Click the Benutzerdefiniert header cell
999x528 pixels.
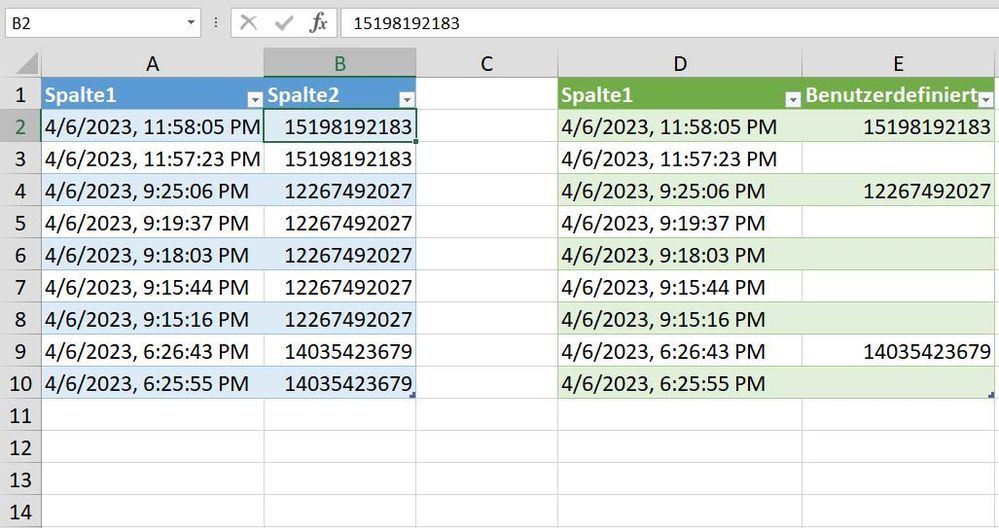[898, 94]
